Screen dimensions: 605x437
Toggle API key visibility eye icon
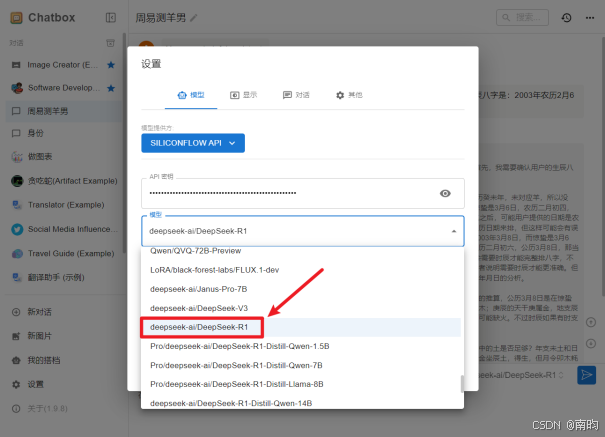point(445,193)
